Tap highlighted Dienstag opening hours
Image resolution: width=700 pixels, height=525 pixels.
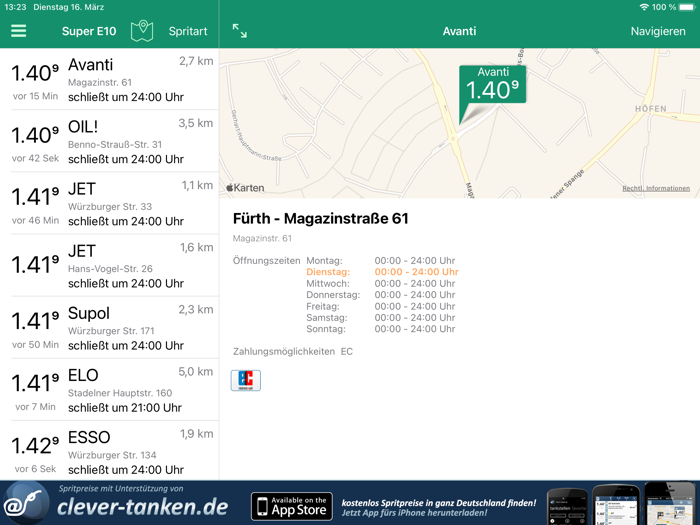coord(382,272)
